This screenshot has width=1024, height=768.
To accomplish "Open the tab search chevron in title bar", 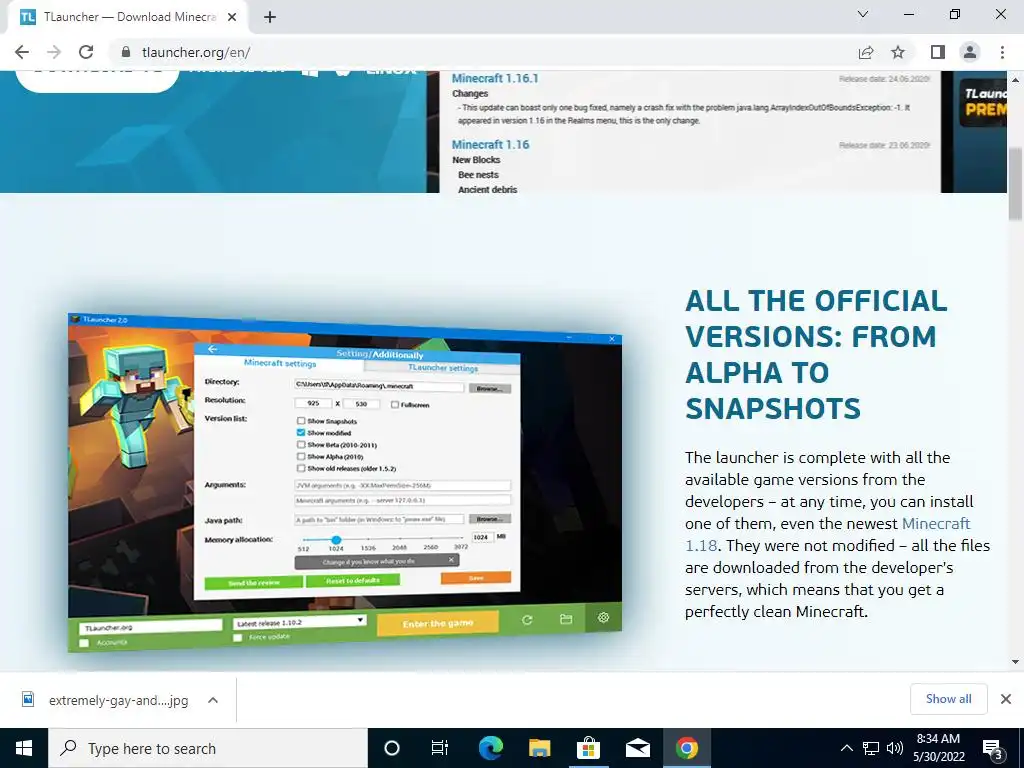I will [863, 14].
